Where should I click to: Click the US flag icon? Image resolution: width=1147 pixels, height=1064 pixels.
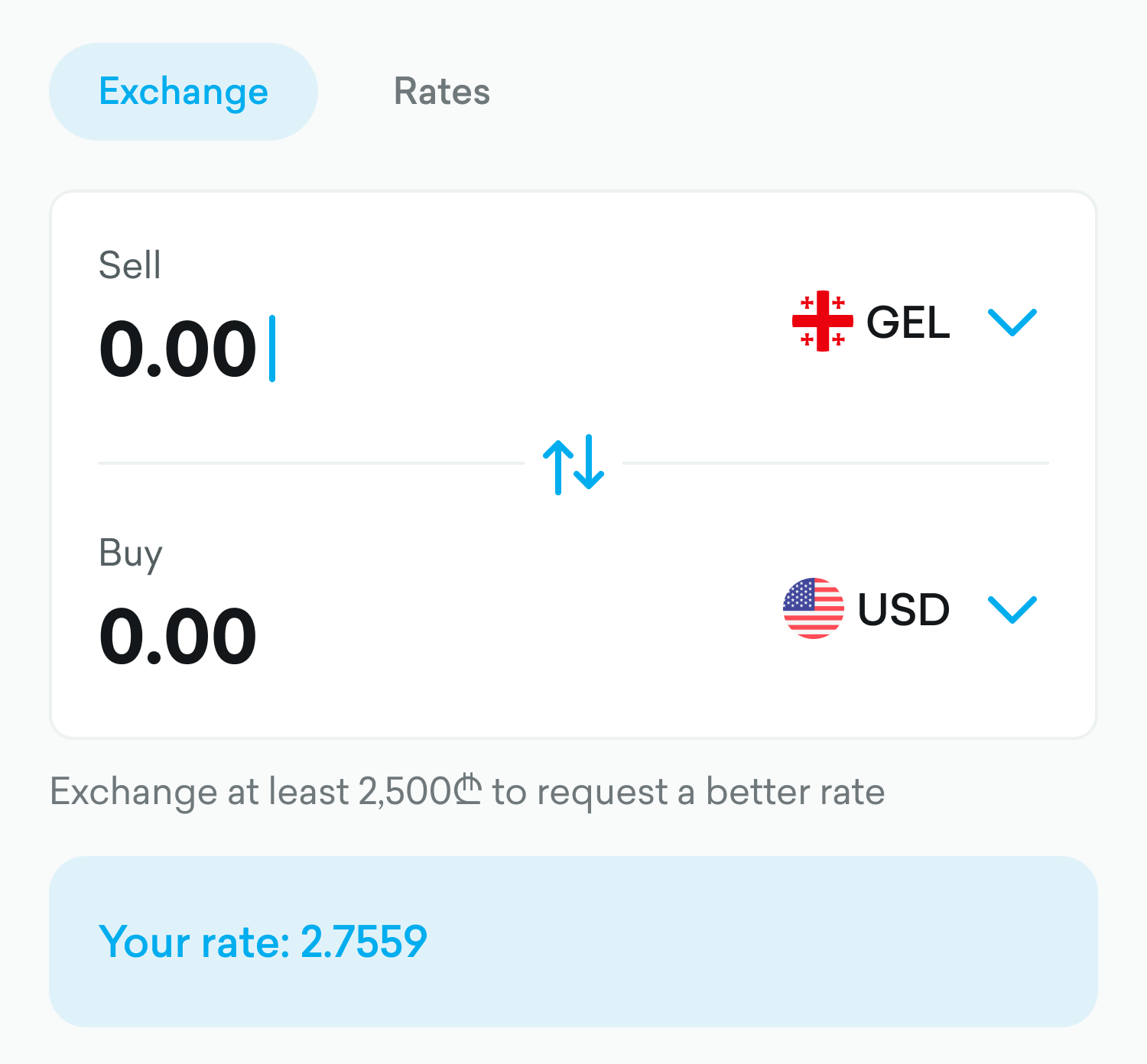pos(813,608)
